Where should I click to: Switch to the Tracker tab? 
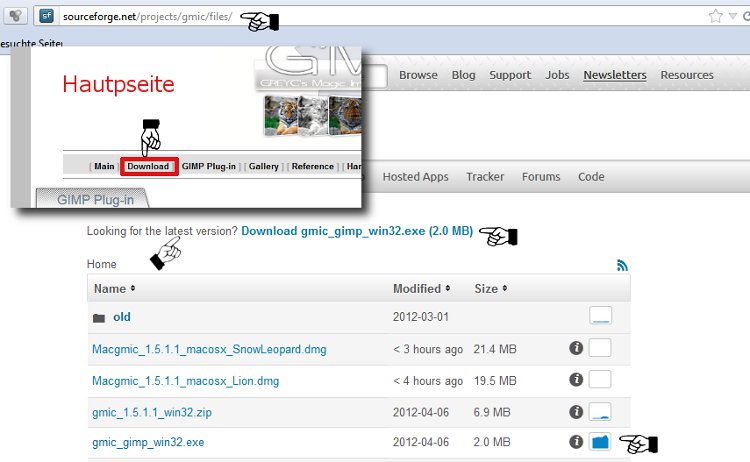click(485, 177)
